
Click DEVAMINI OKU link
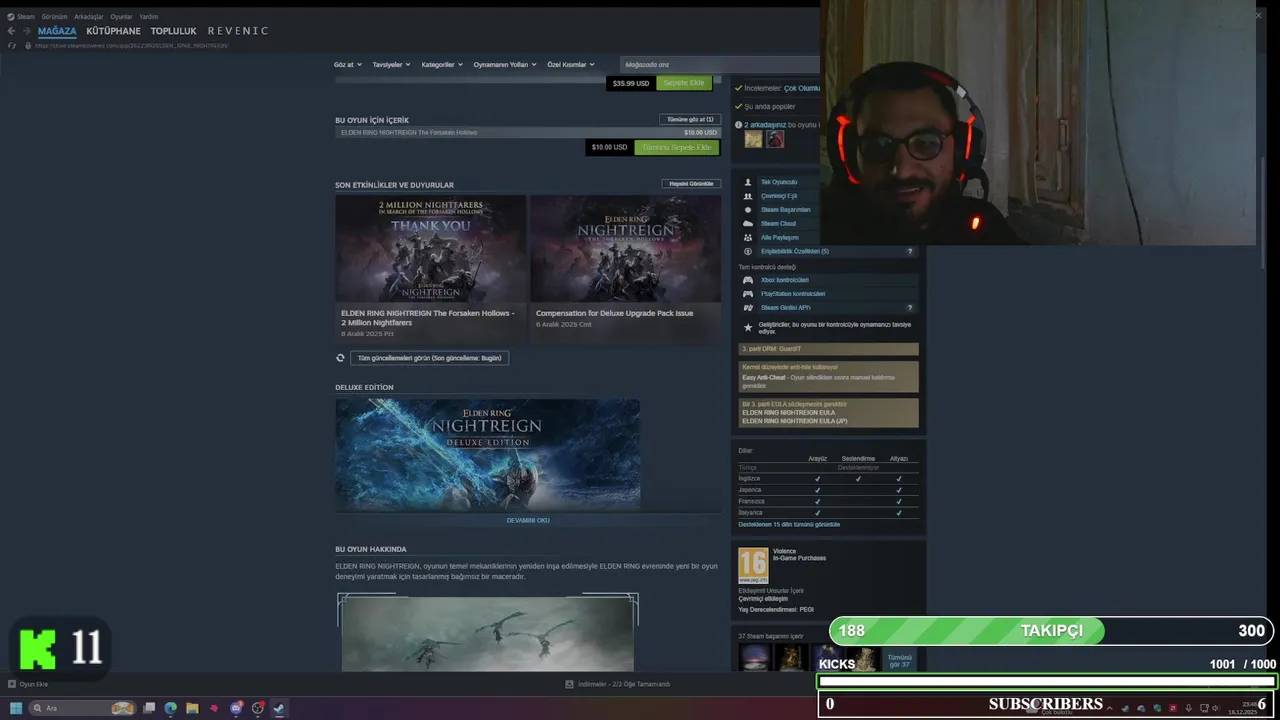tap(528, 520)
